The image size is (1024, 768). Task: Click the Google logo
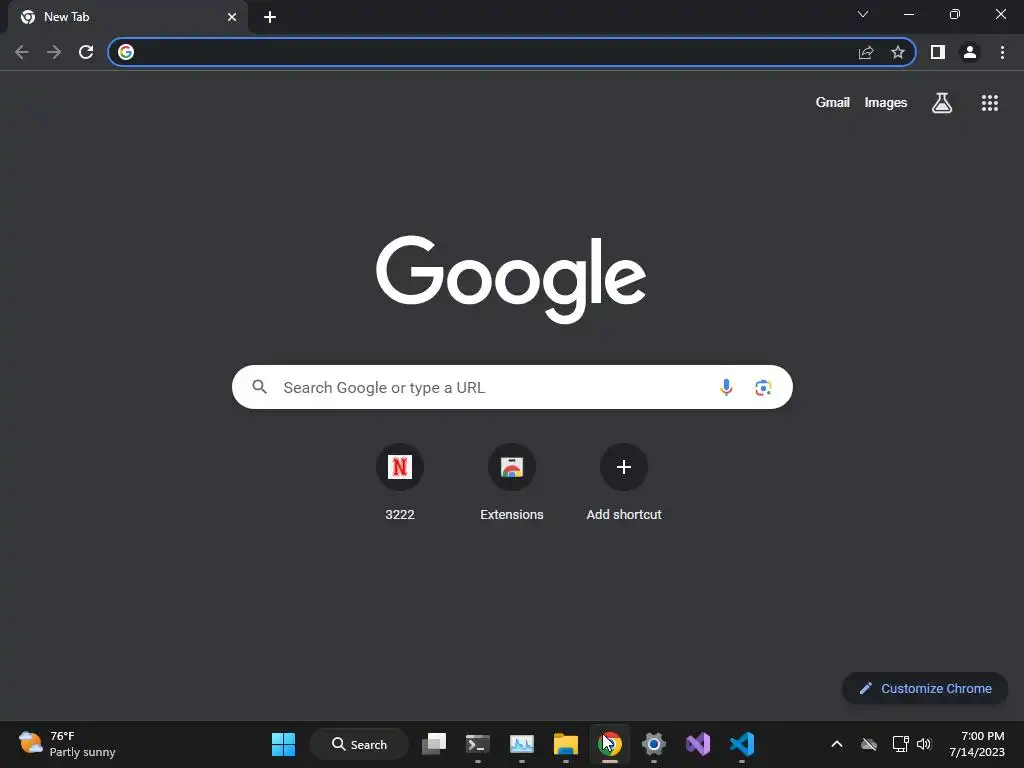click(x=511, y=279)
